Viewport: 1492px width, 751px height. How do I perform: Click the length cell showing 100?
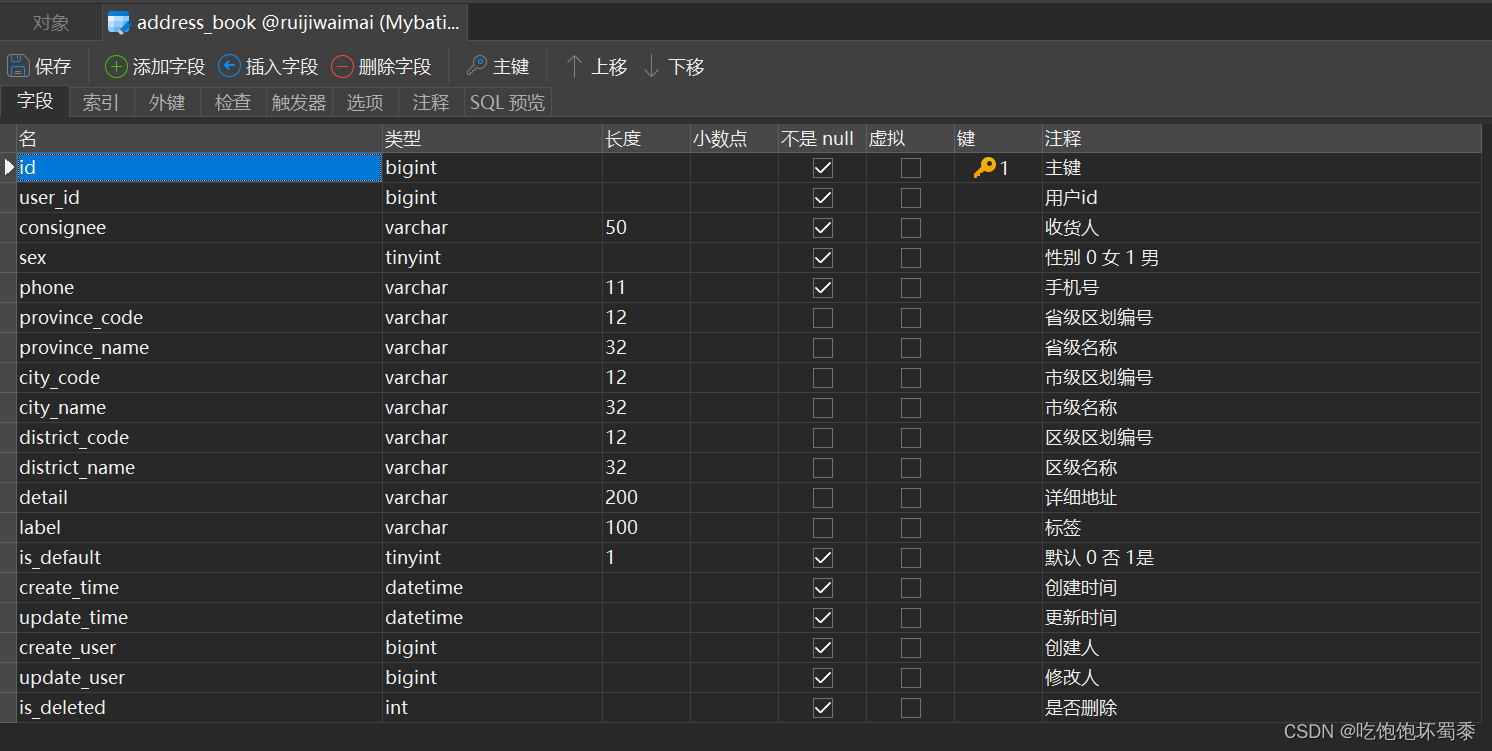[x=646, y=528]
